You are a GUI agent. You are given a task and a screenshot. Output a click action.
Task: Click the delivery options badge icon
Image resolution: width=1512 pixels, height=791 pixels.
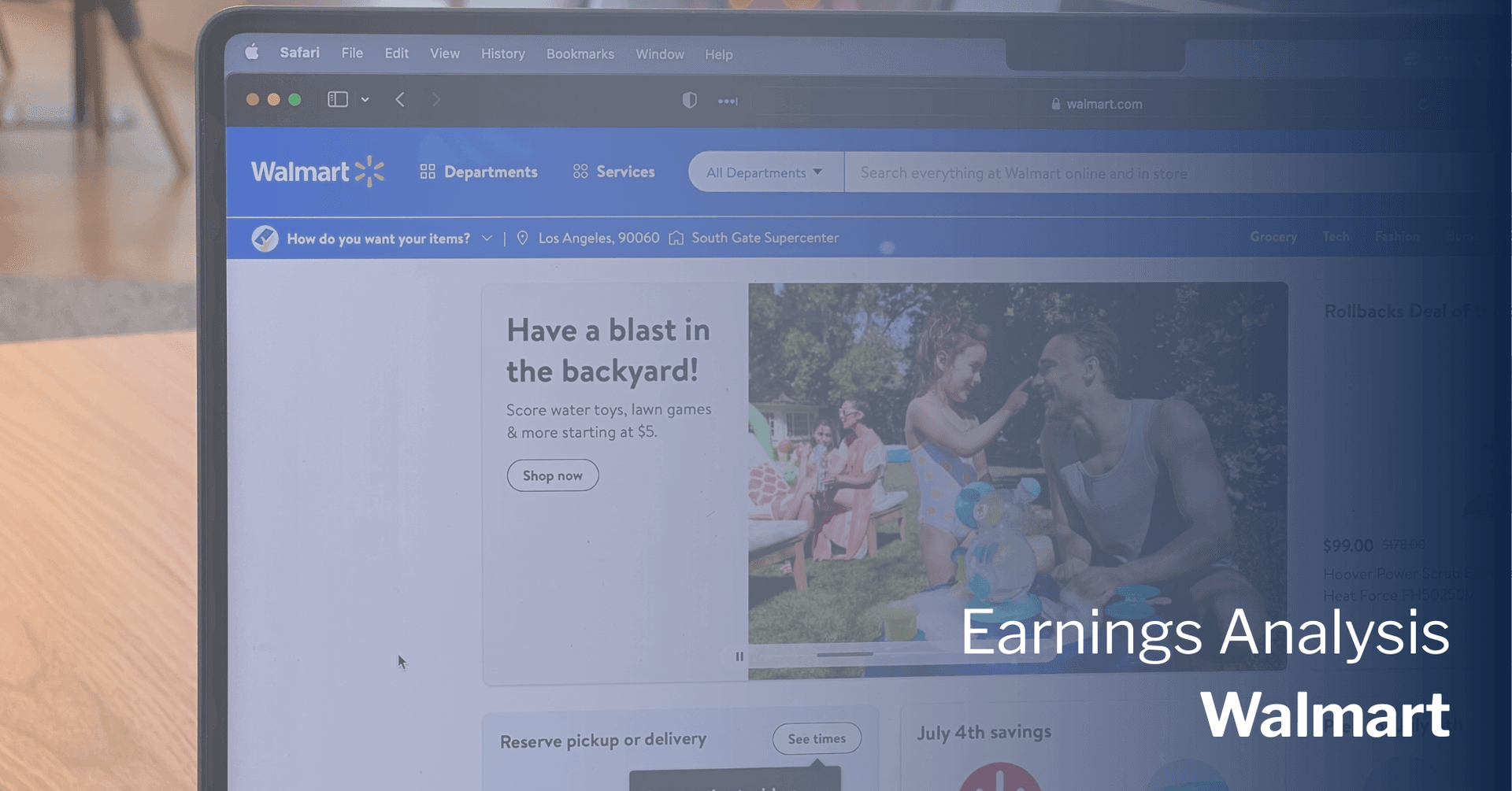[265, 238]
